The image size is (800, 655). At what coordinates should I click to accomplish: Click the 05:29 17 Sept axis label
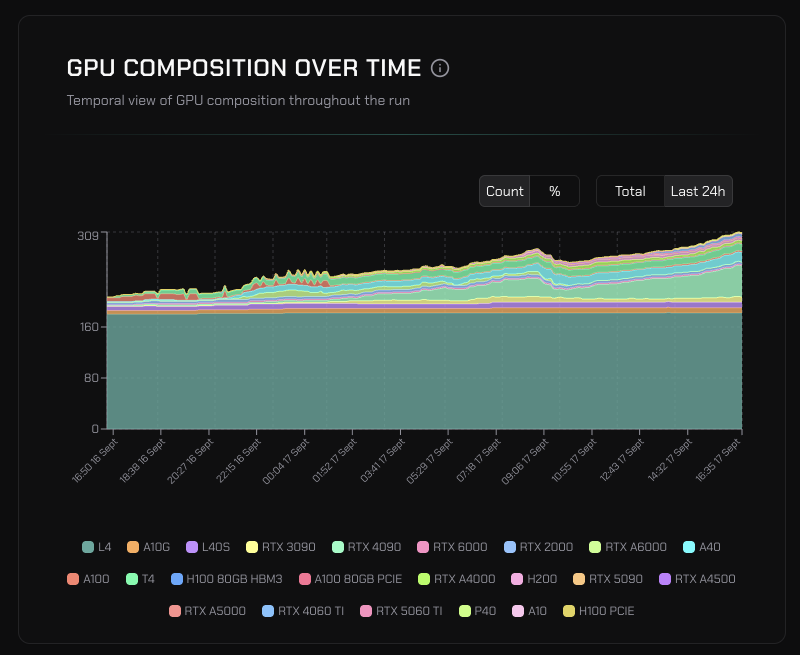pyautogui.click(x=430, y=461)
